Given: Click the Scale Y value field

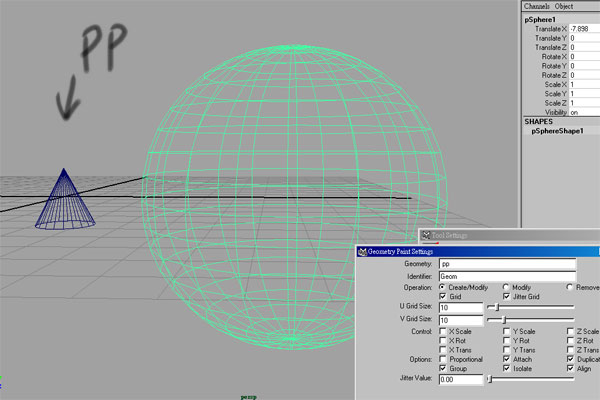Looking at the screenshot, I should [x=584, y=93].
